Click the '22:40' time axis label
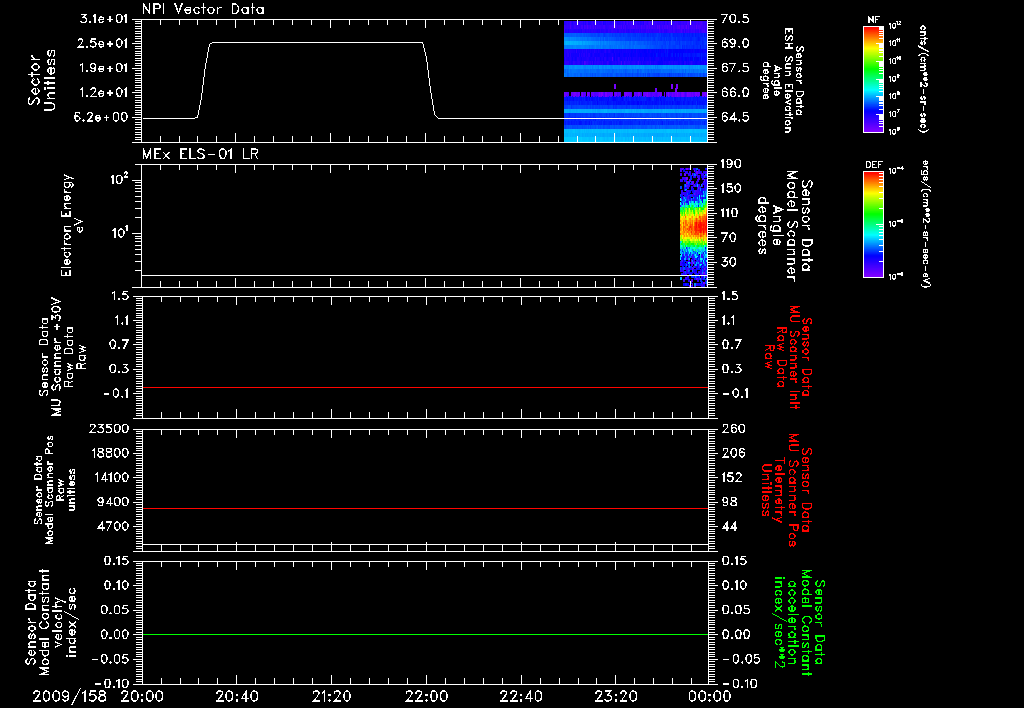 tap(520, 696)
